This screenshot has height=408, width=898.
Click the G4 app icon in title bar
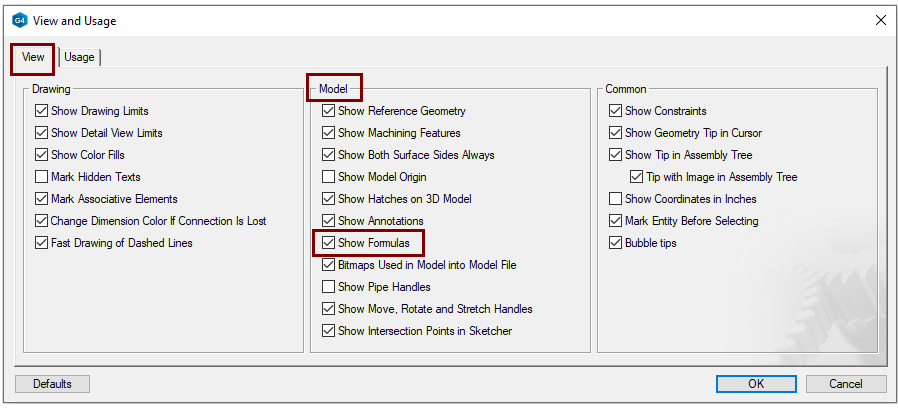tap(19, 19)
